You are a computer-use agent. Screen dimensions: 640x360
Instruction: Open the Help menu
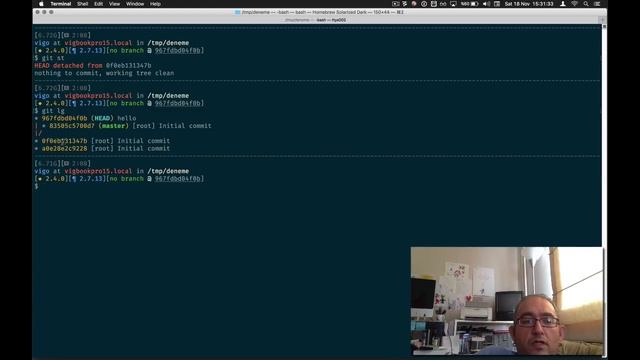155,4
